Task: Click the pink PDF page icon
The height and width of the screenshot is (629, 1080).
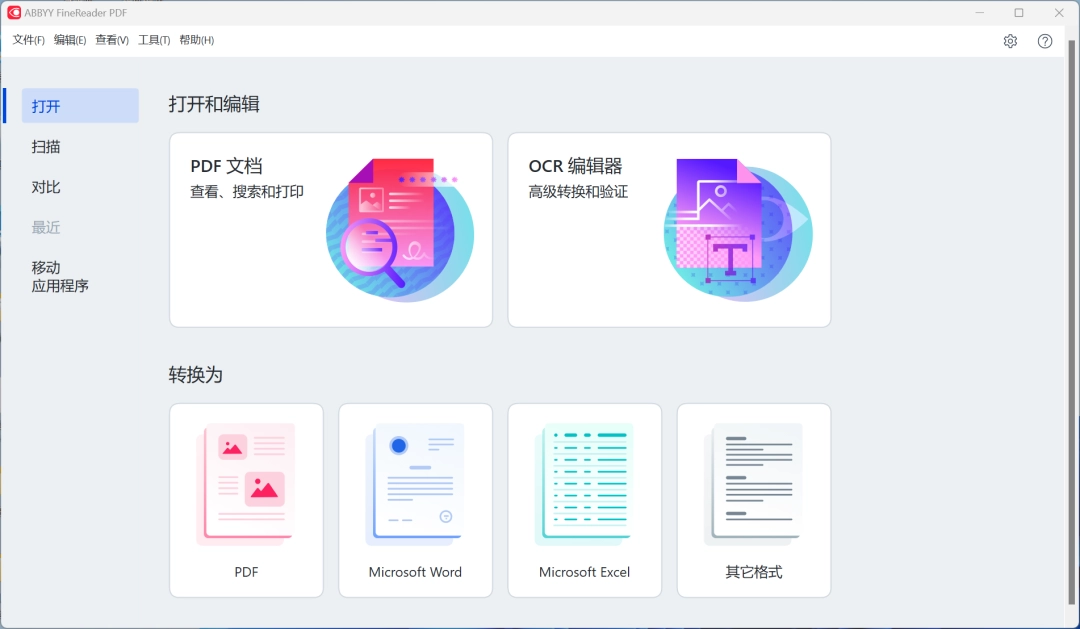Action: point(246,484)
